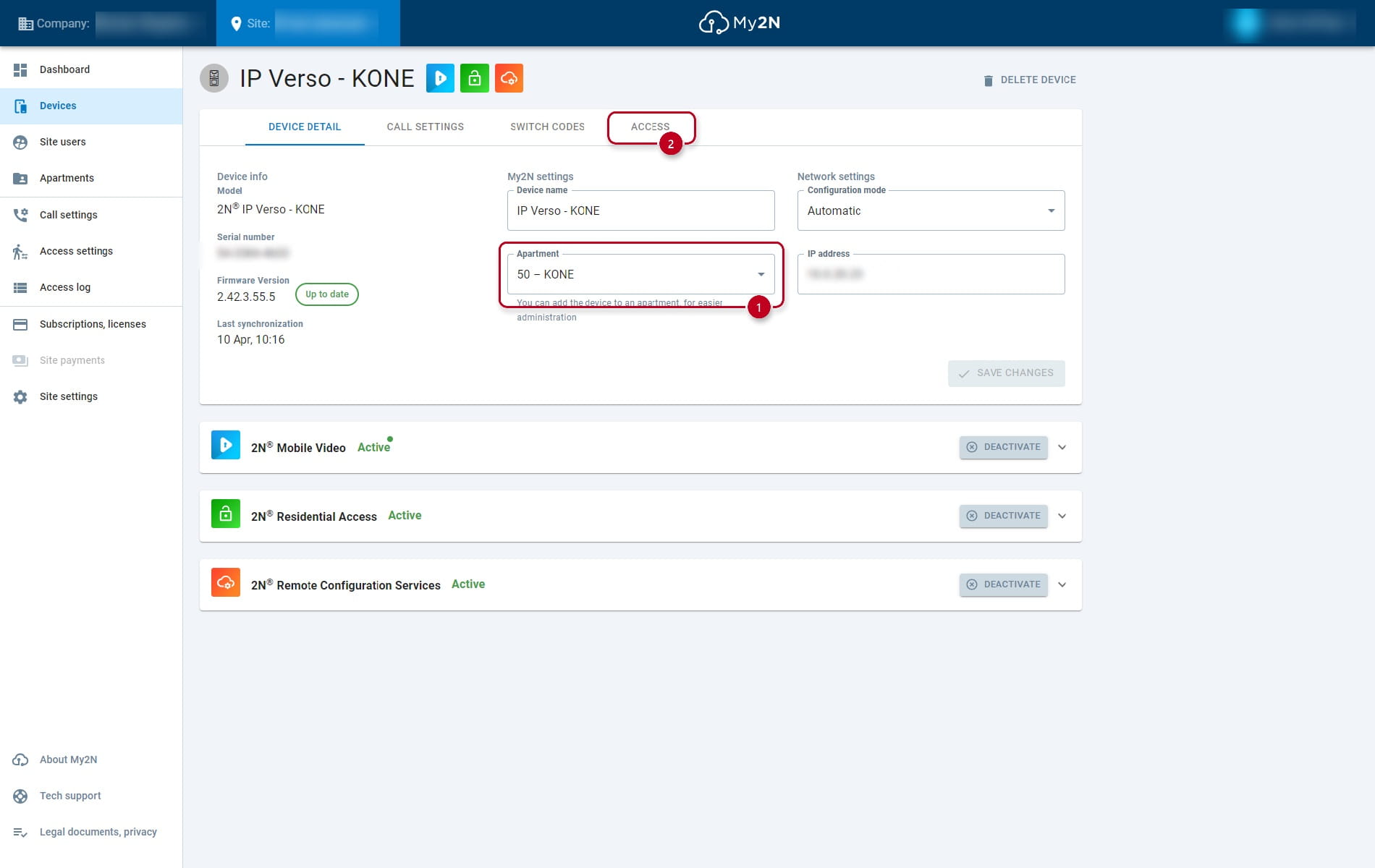
Task: Switch to the Call Settings tab
Action: pyautogui.click(x=426, y=127)
